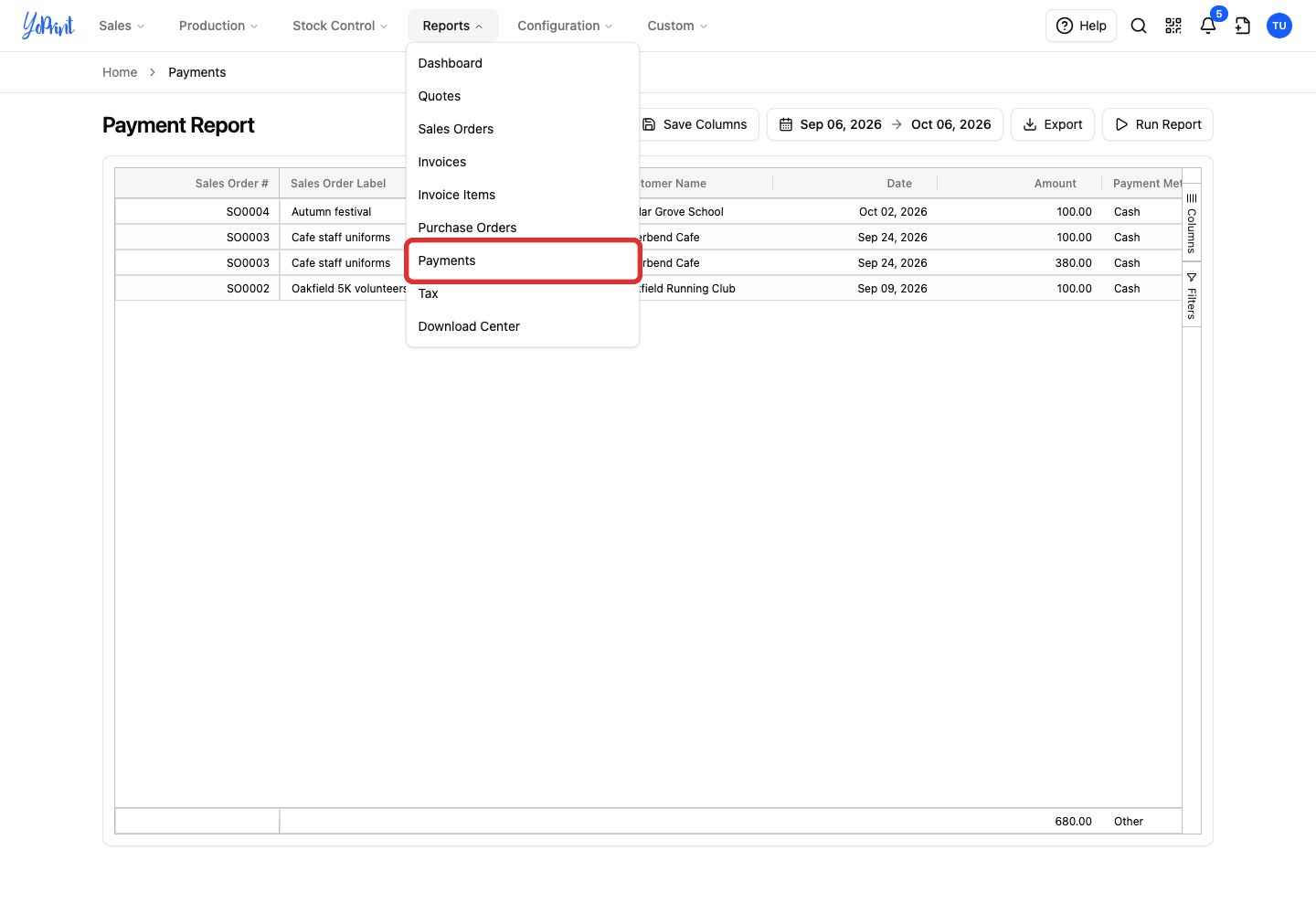1316x914 pixels.
Task: Open the Filters side panel
Action: [1192, 295]
